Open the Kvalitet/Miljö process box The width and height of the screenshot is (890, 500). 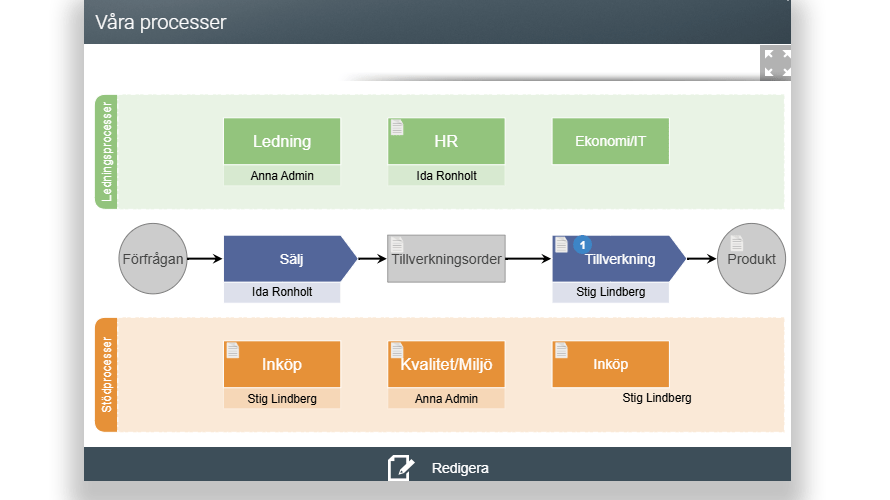pyautogui.click(x=446, y=364)
